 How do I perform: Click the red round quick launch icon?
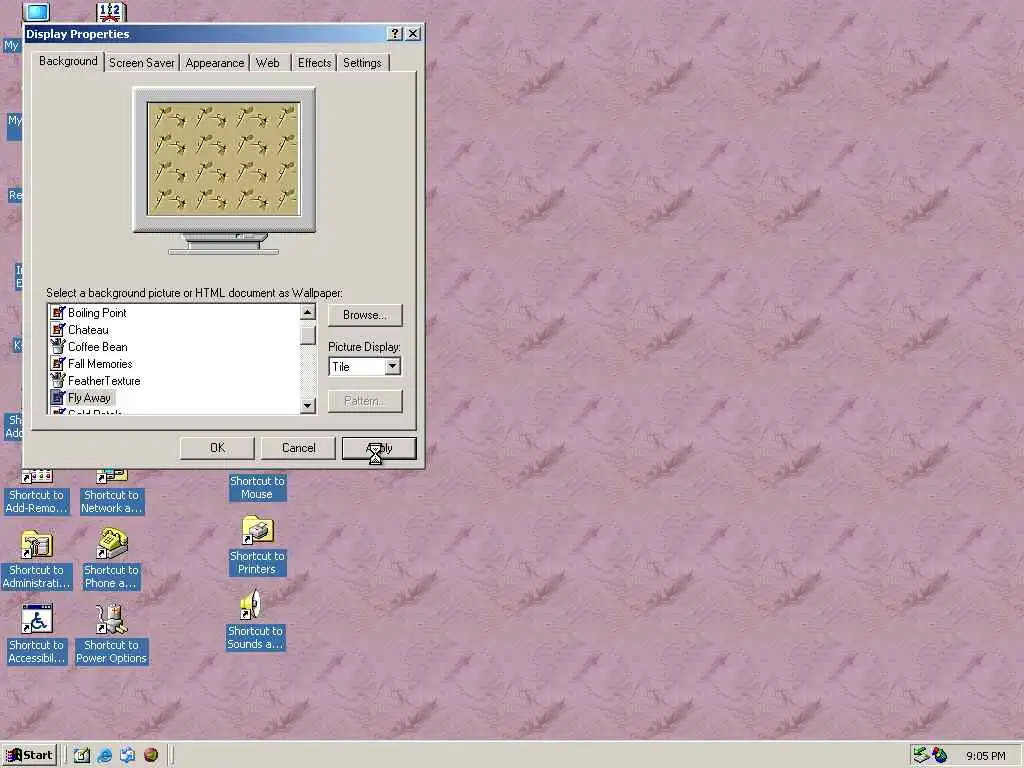click(x=151, y=756)
